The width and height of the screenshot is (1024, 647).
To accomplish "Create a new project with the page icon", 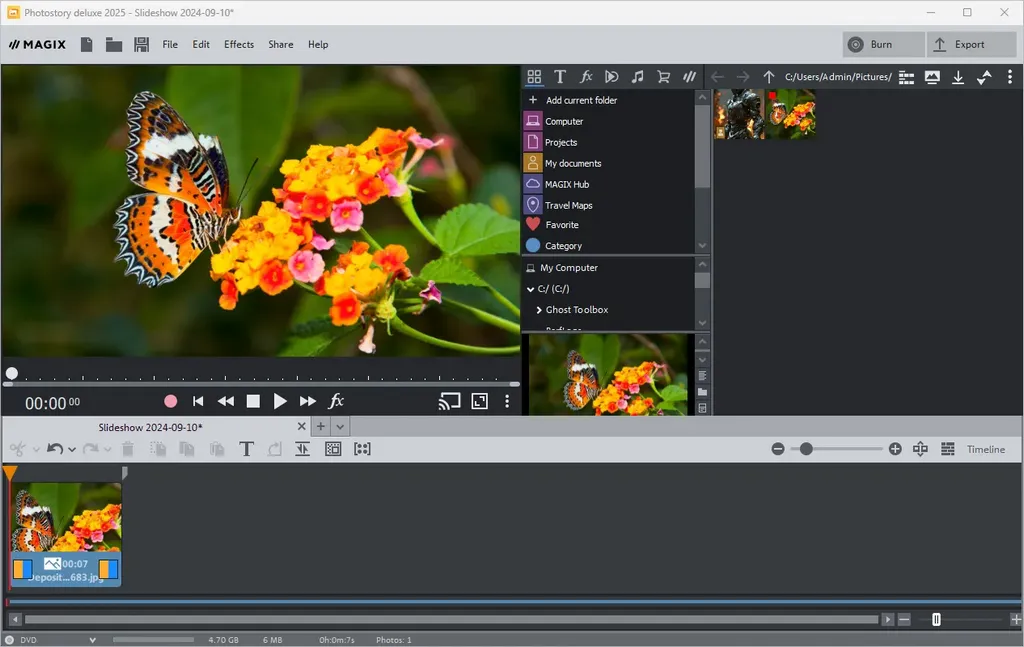I will point(86,44).
